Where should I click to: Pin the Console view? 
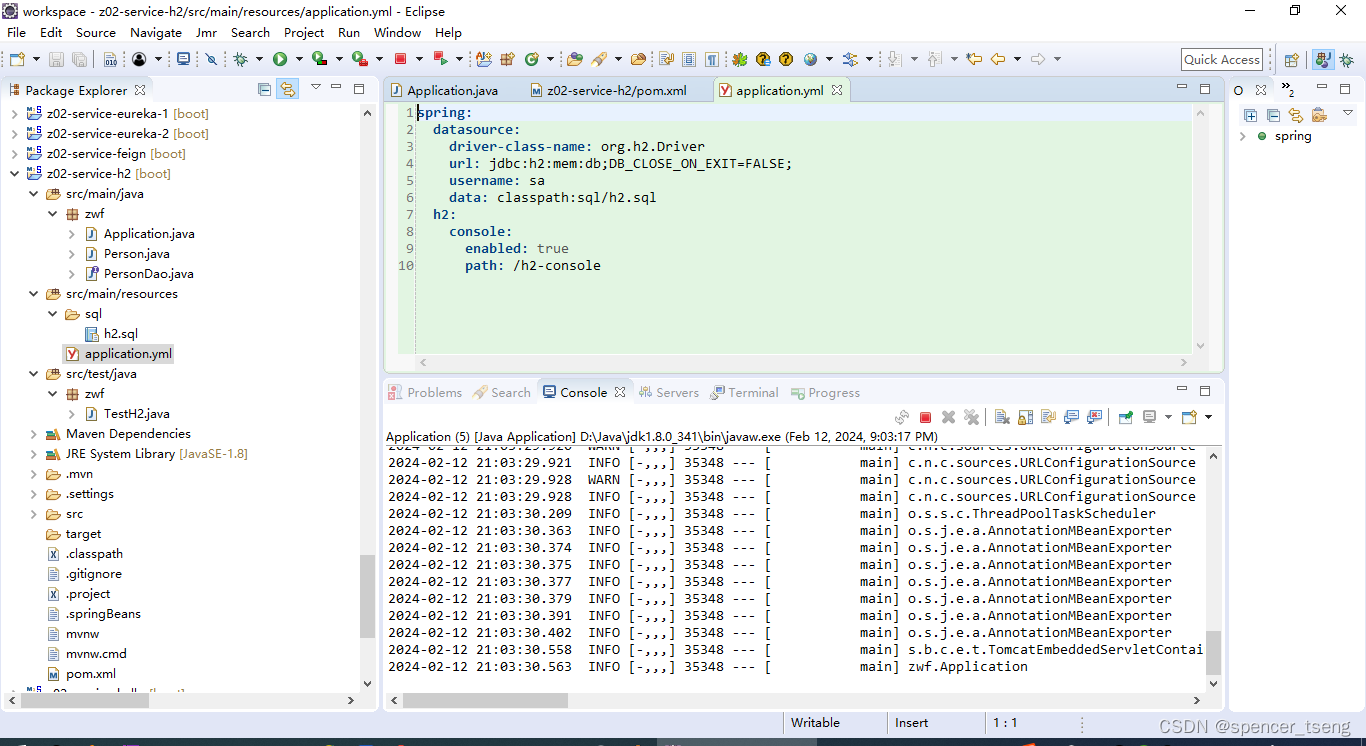[x=1124, y=418]
